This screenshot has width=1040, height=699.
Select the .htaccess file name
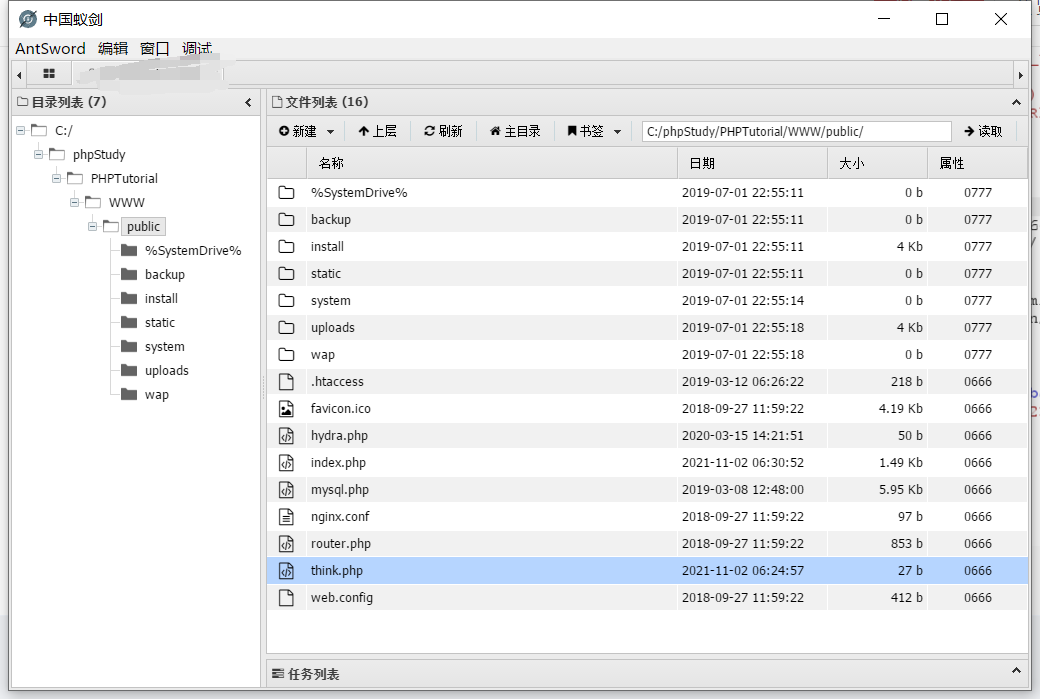337,382
